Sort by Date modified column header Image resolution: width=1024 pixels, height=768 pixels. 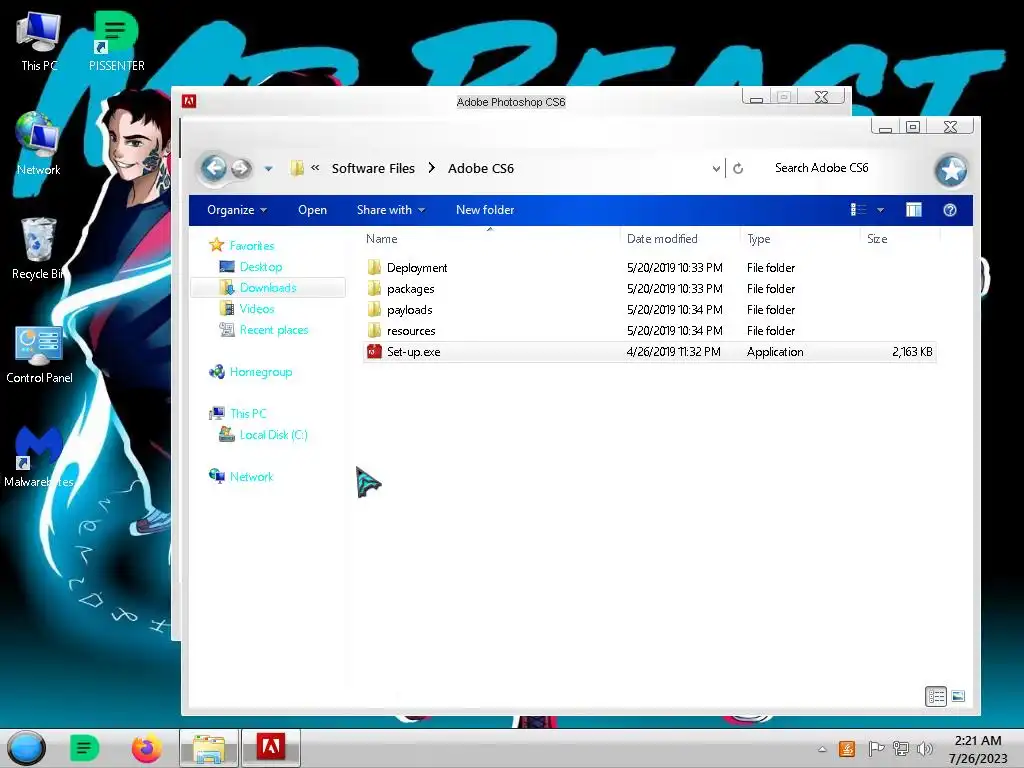click(679, 239)
